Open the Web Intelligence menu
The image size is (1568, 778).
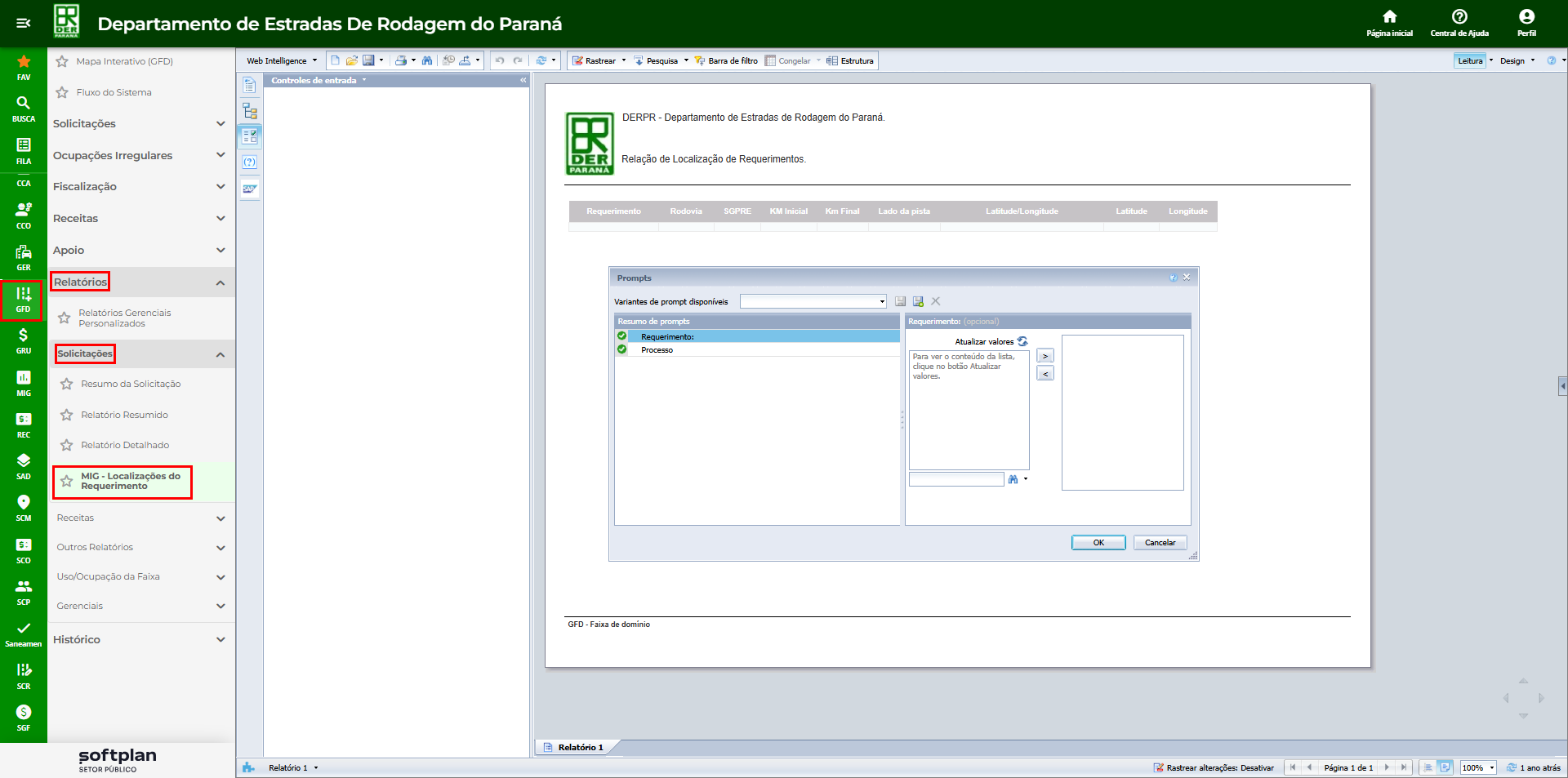(x=281, y=60)
